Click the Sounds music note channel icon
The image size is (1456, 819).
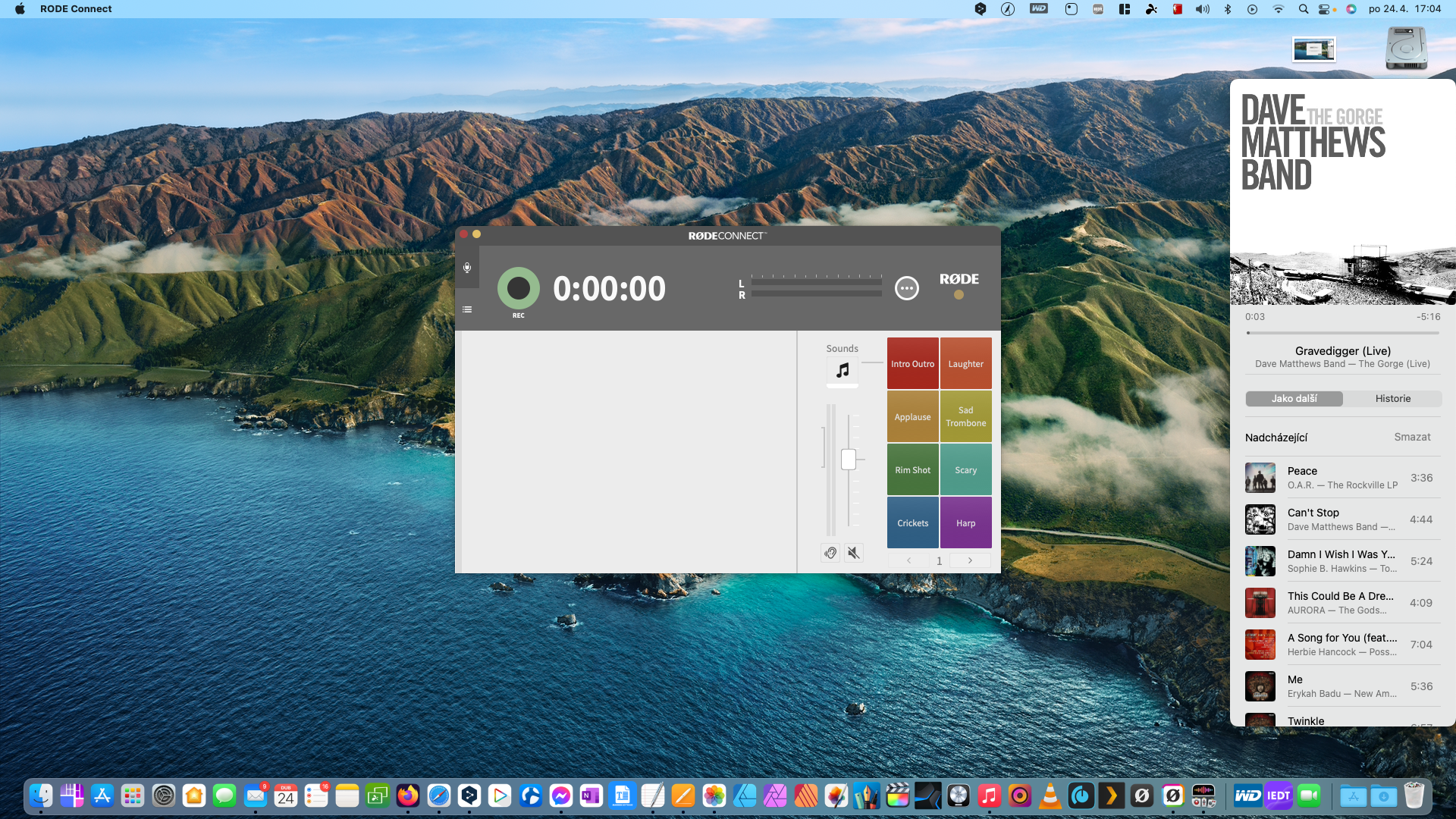coord(842,371)
